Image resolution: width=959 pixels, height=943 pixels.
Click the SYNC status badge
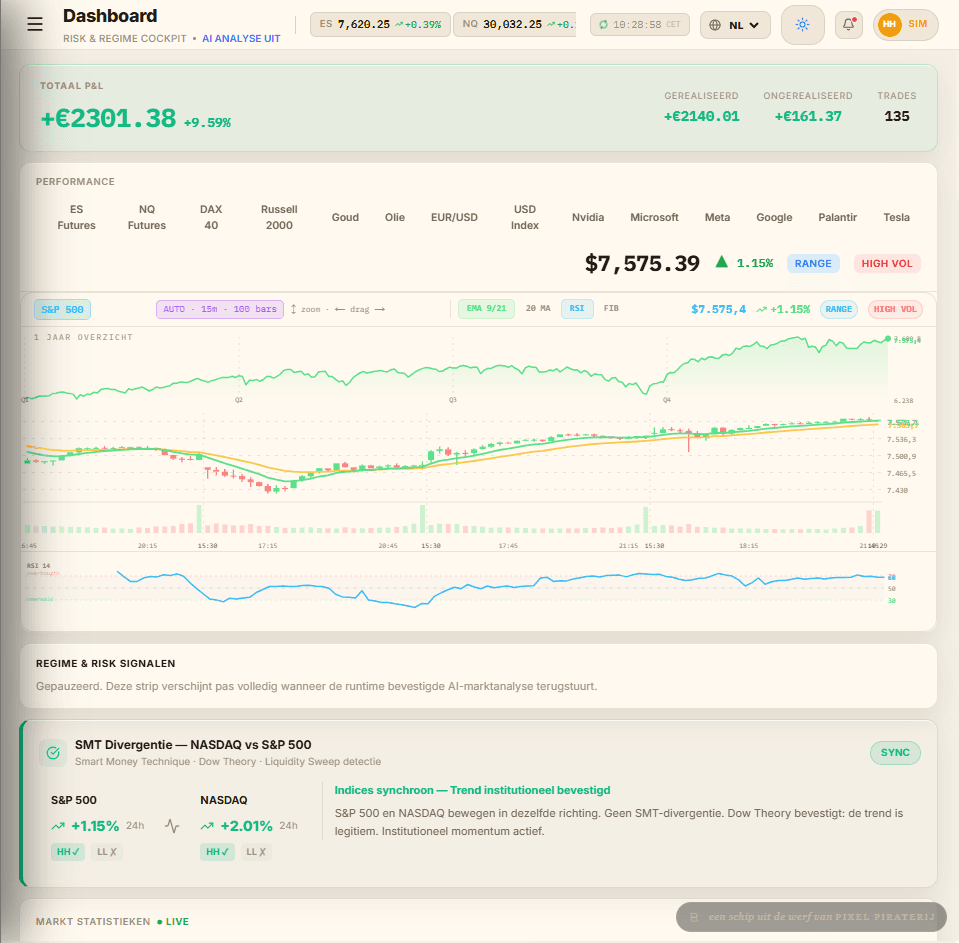pos(895,753)
